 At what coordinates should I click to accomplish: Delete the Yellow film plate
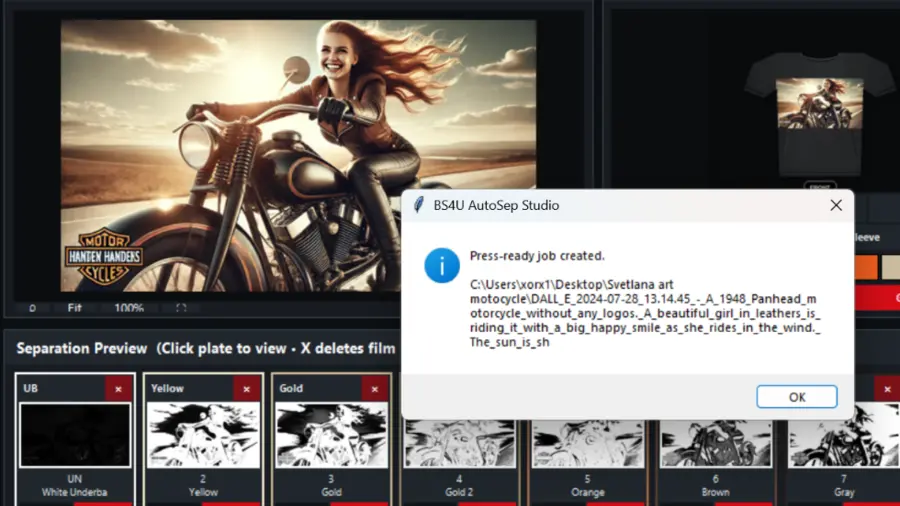(x=247, y=389)
